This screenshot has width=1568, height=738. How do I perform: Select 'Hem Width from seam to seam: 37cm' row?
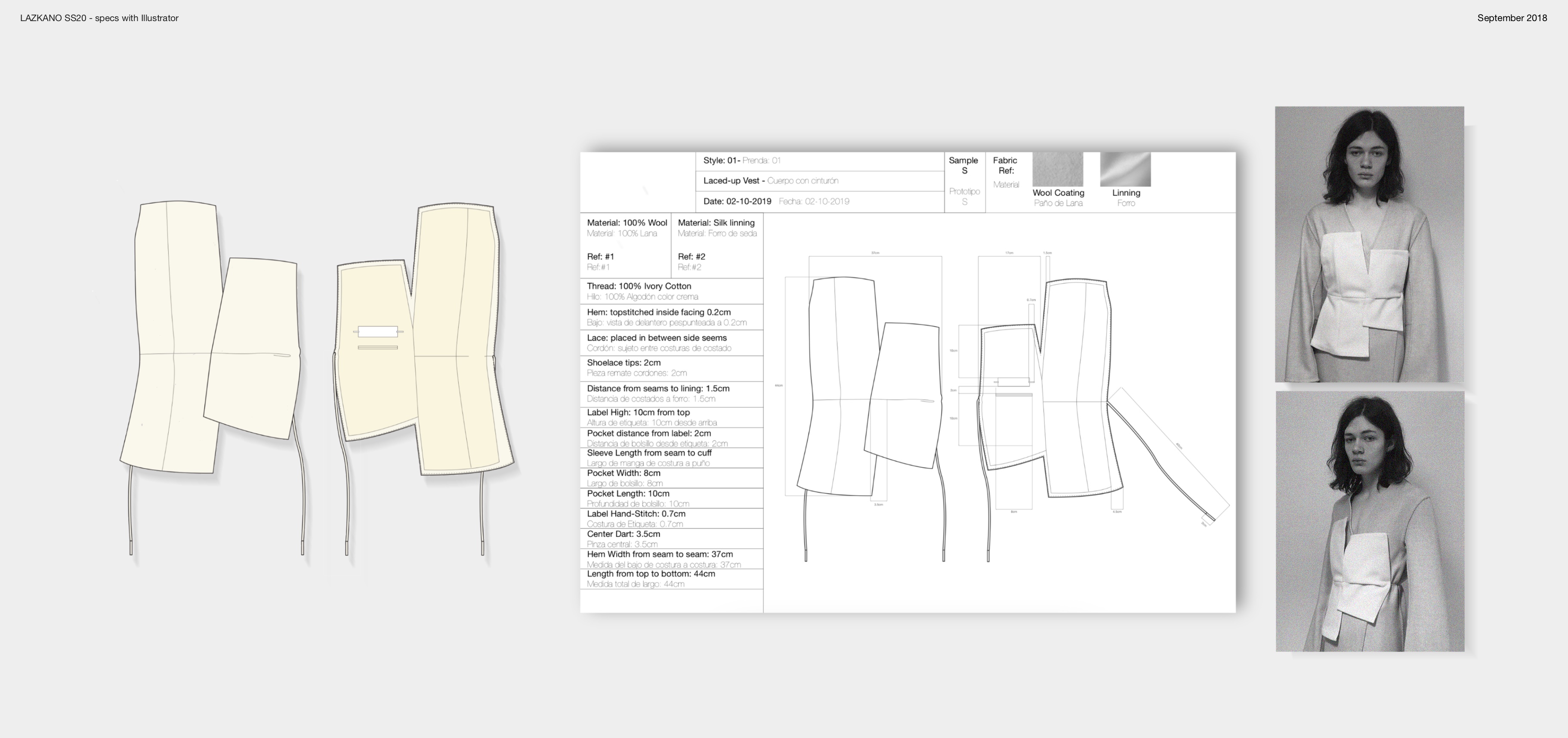(671, 559)
